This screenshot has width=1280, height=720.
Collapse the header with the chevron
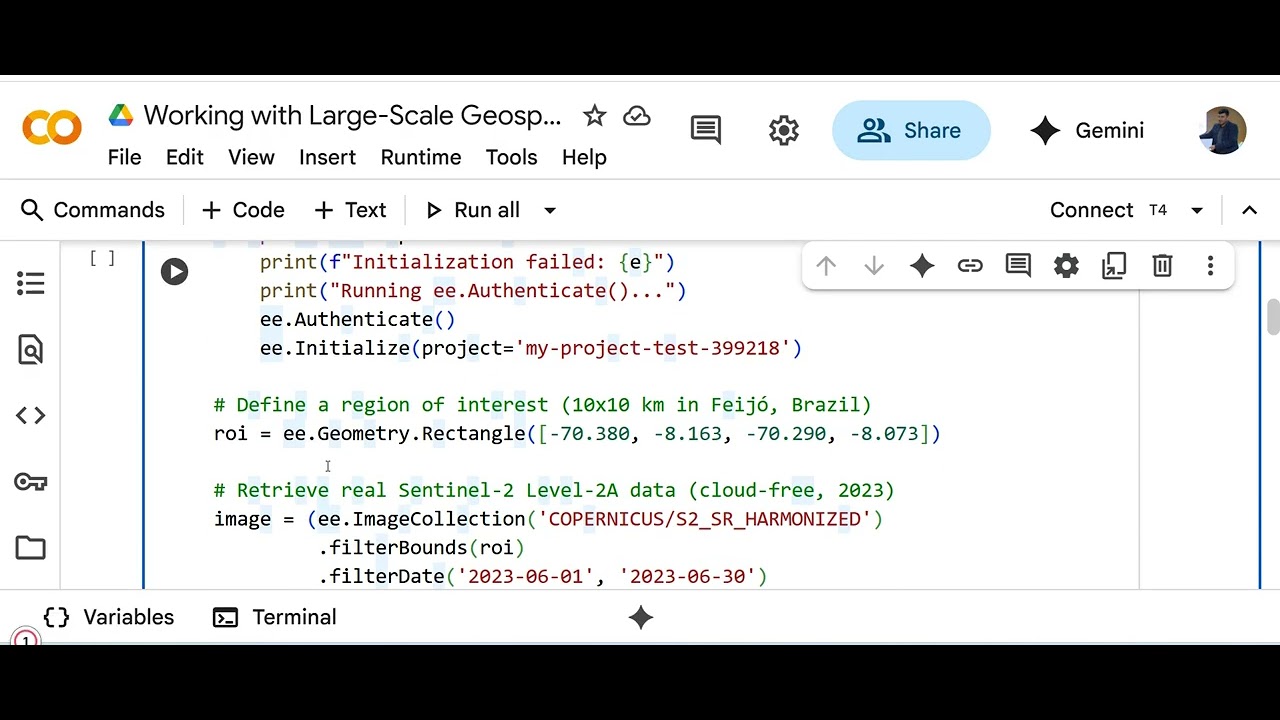coord(1249,210)
